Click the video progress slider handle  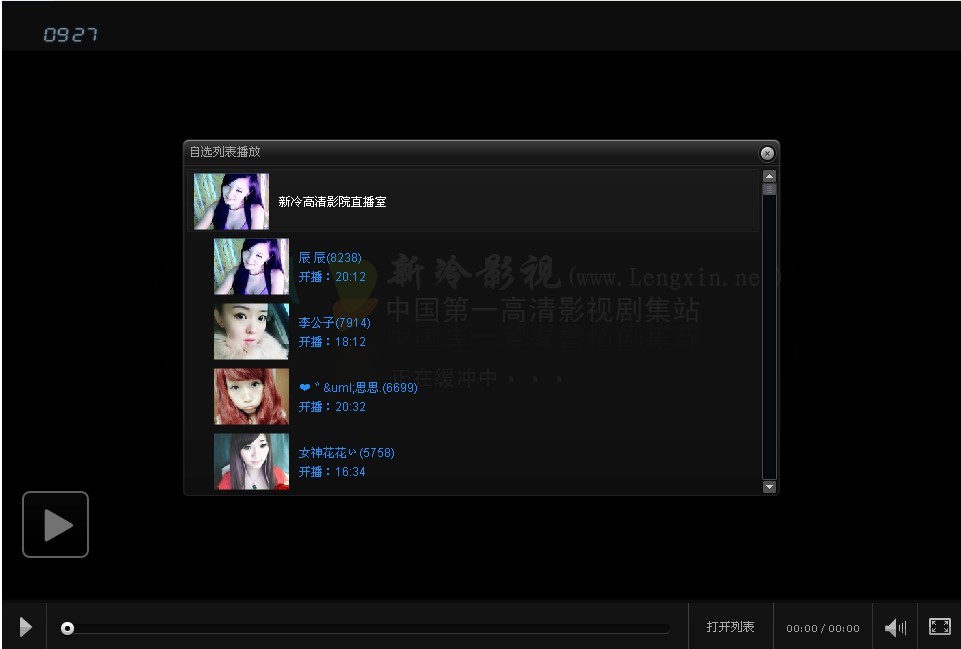[67, 627]
